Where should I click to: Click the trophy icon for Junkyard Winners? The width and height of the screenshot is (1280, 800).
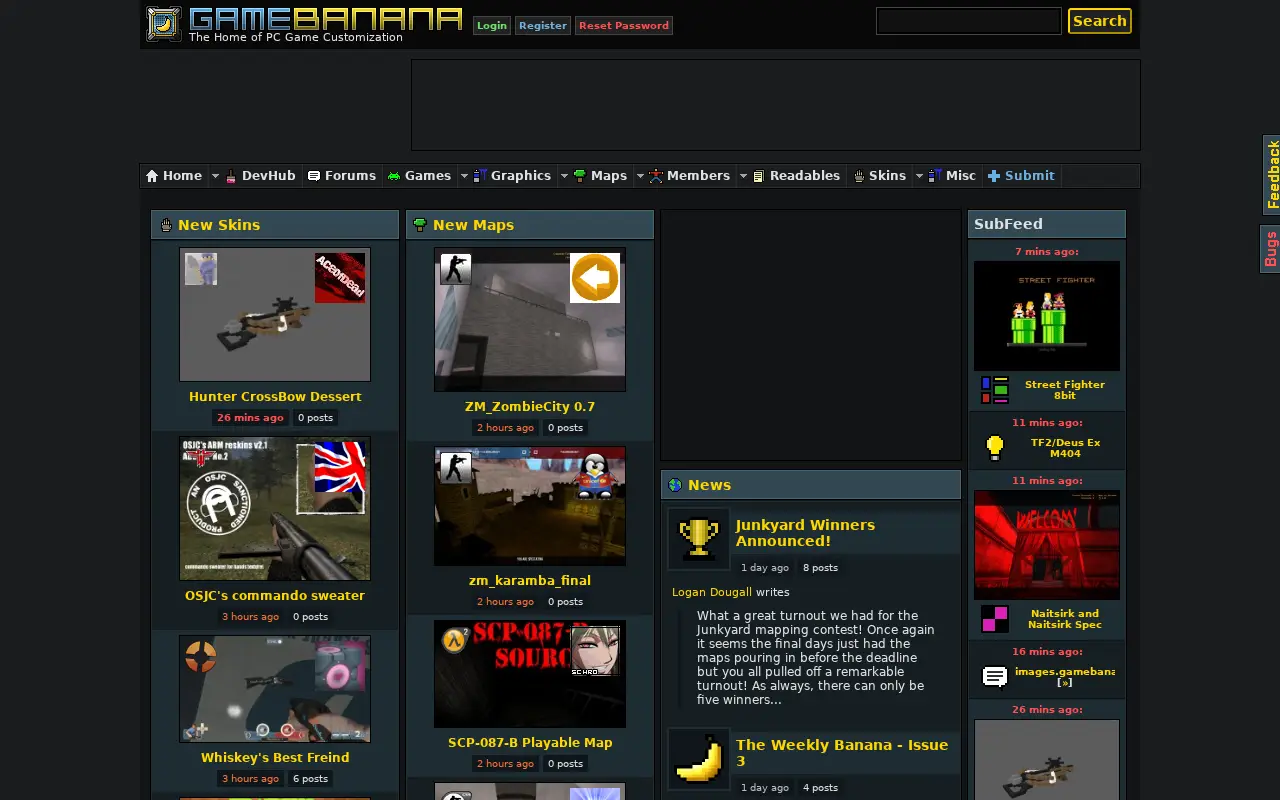click(699, 538)
